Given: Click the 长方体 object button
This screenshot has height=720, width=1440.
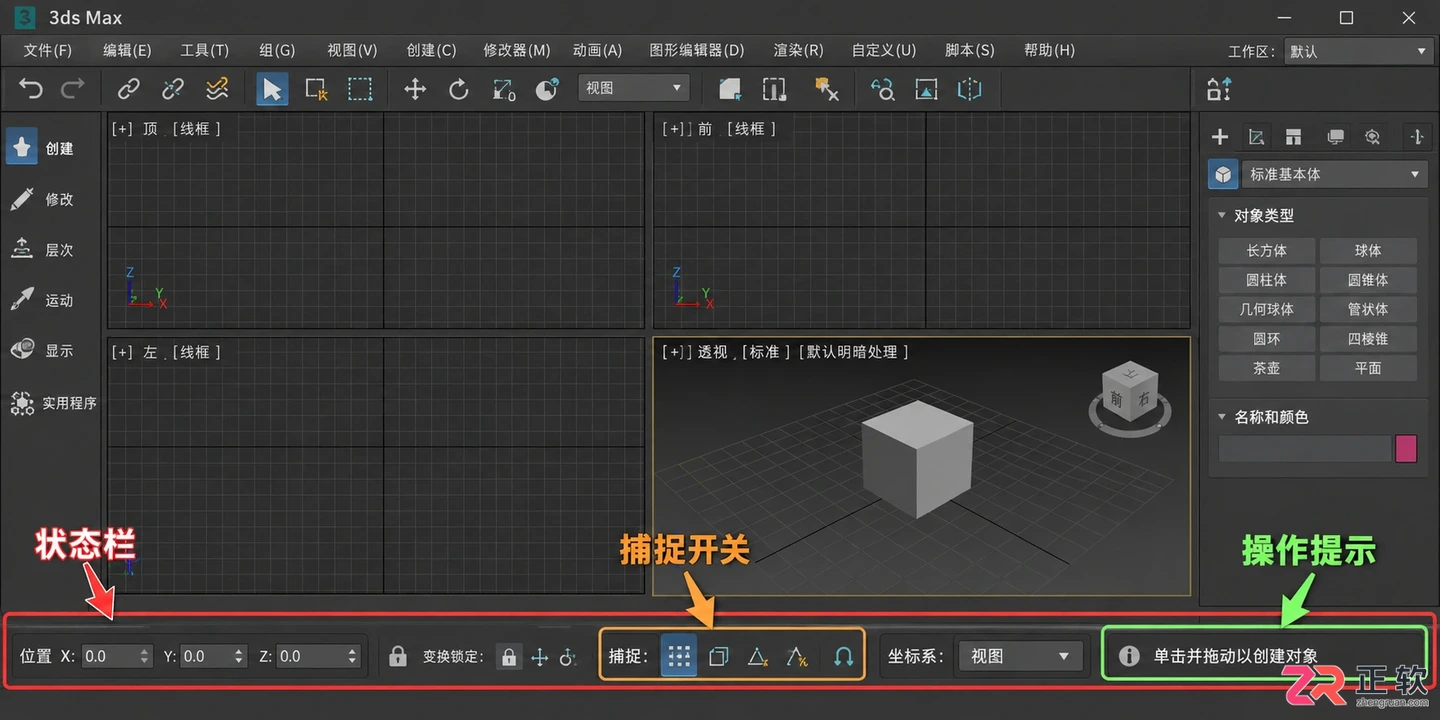Looking at the screenshot, I should pos(1266,251).
